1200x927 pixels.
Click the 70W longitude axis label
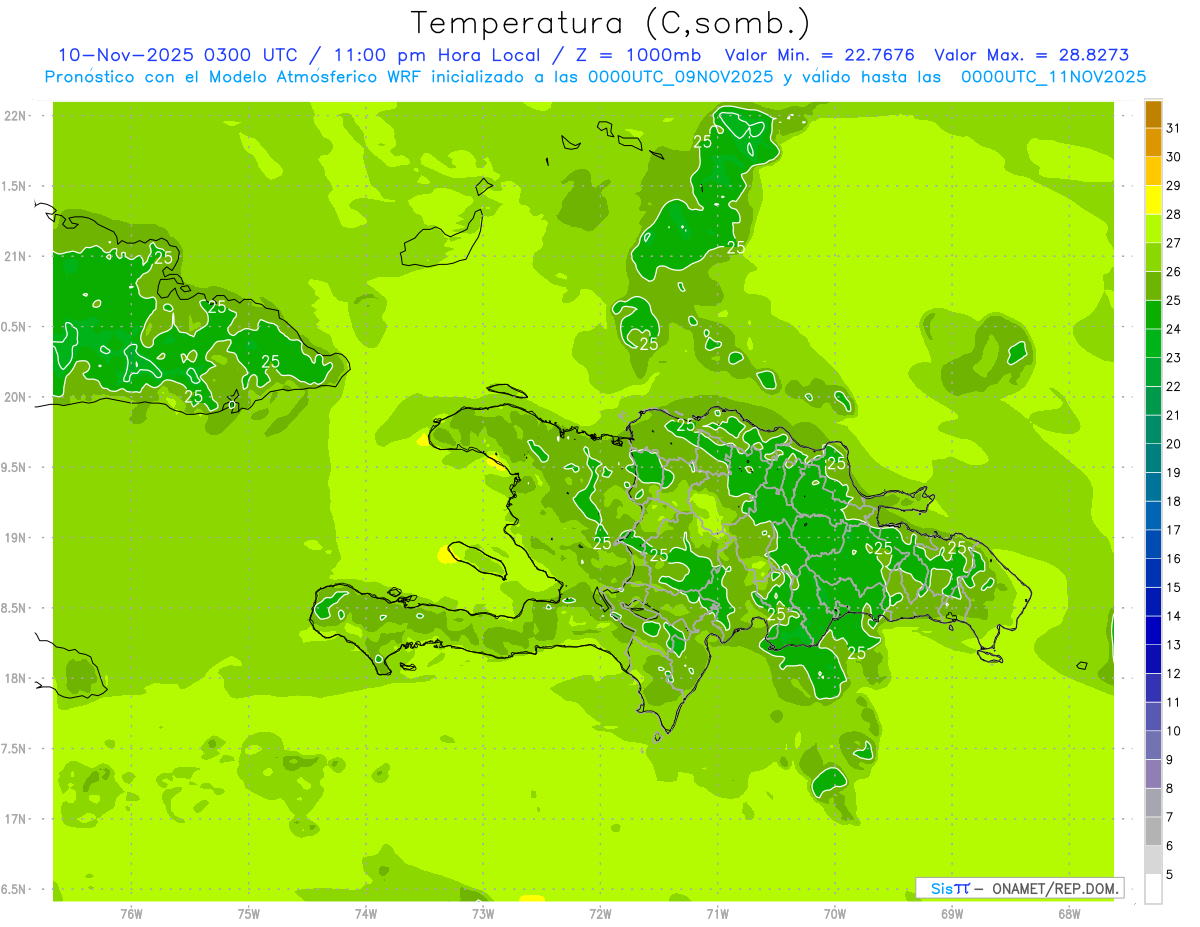[x=835, y=914]
